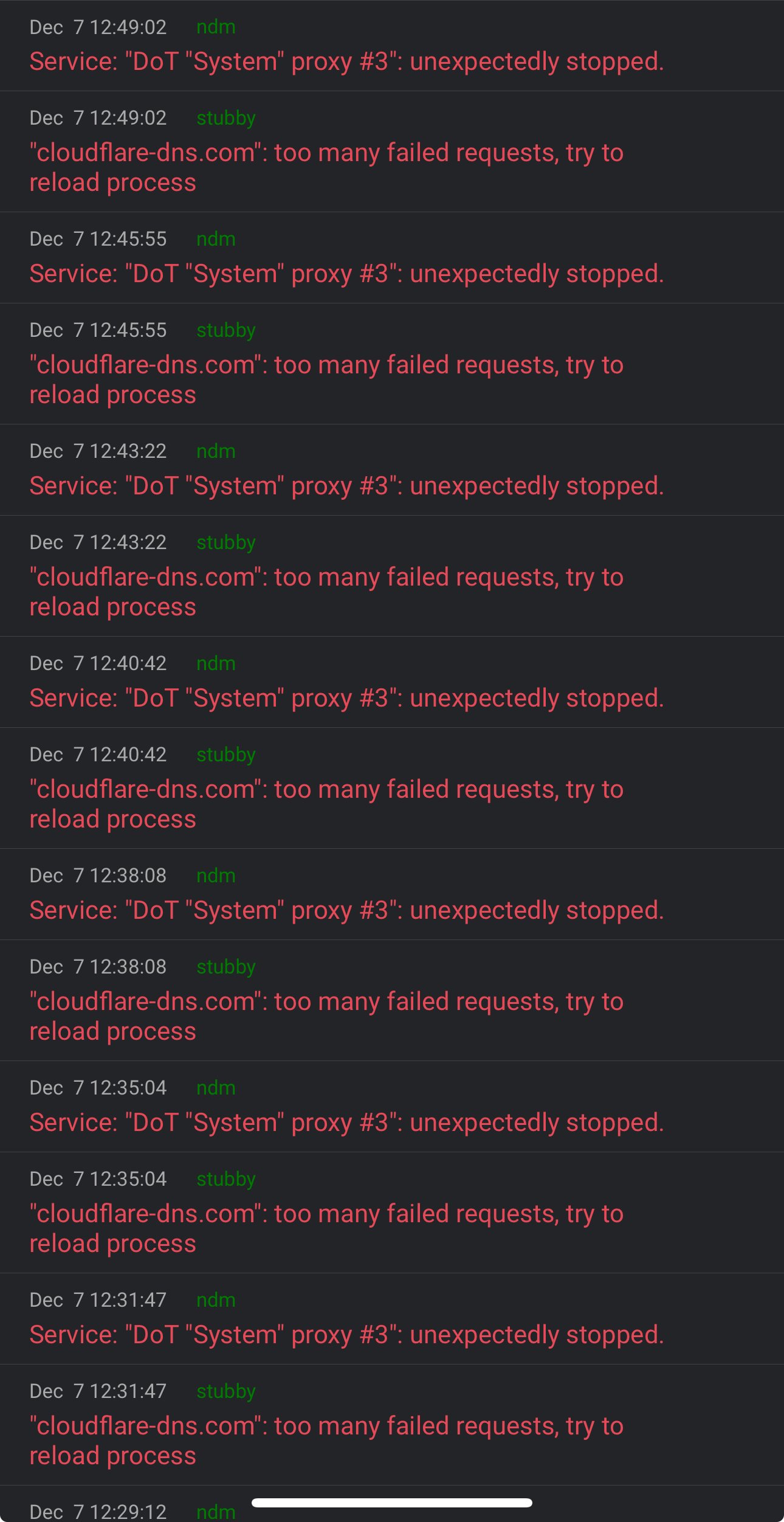Click the Dec 7 12:35:04 stubby timestamp
The width and height of the screenshot is (784, 1522).
coord(98,1179)
